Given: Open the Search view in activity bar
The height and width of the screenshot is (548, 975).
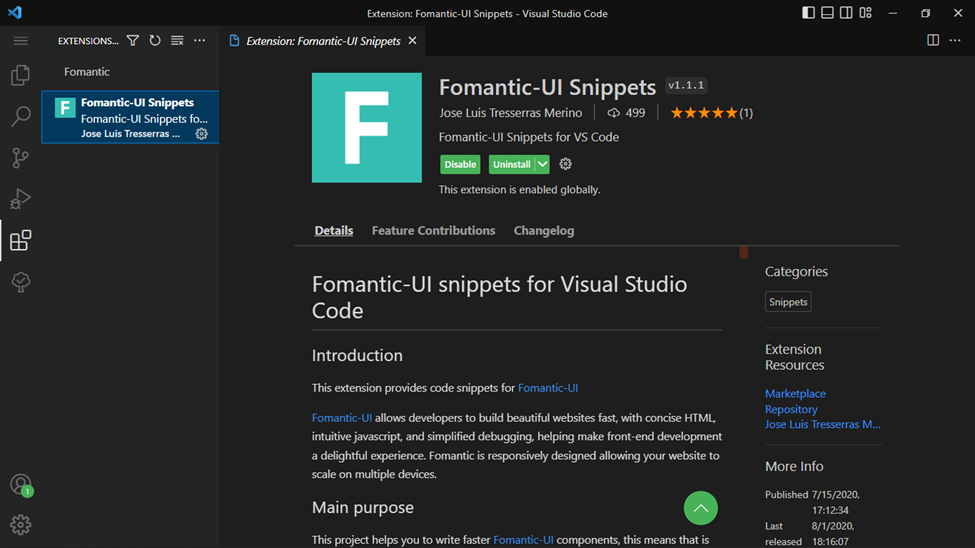Looking at the screenshot, I should (x=21, y=116).
